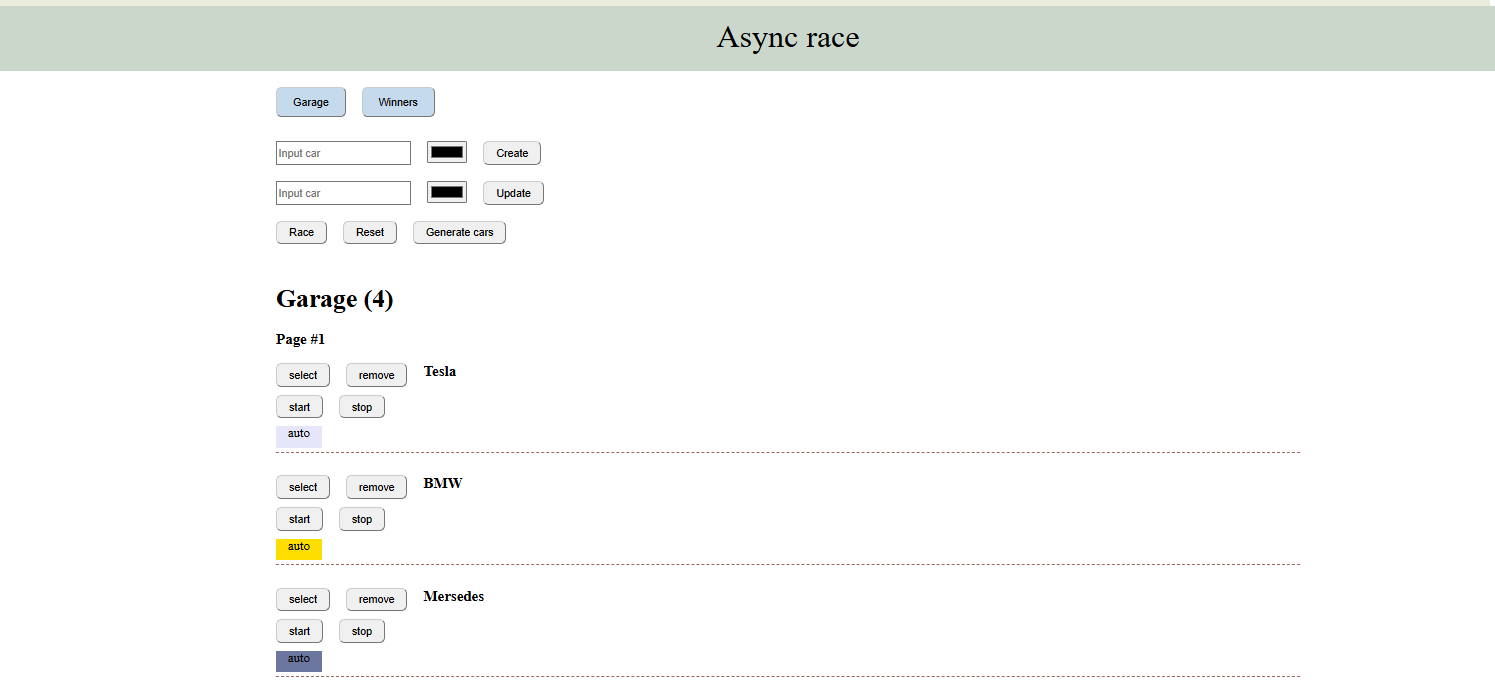Select the BMW car
1495x699 pixels.
tap(303, 487)
